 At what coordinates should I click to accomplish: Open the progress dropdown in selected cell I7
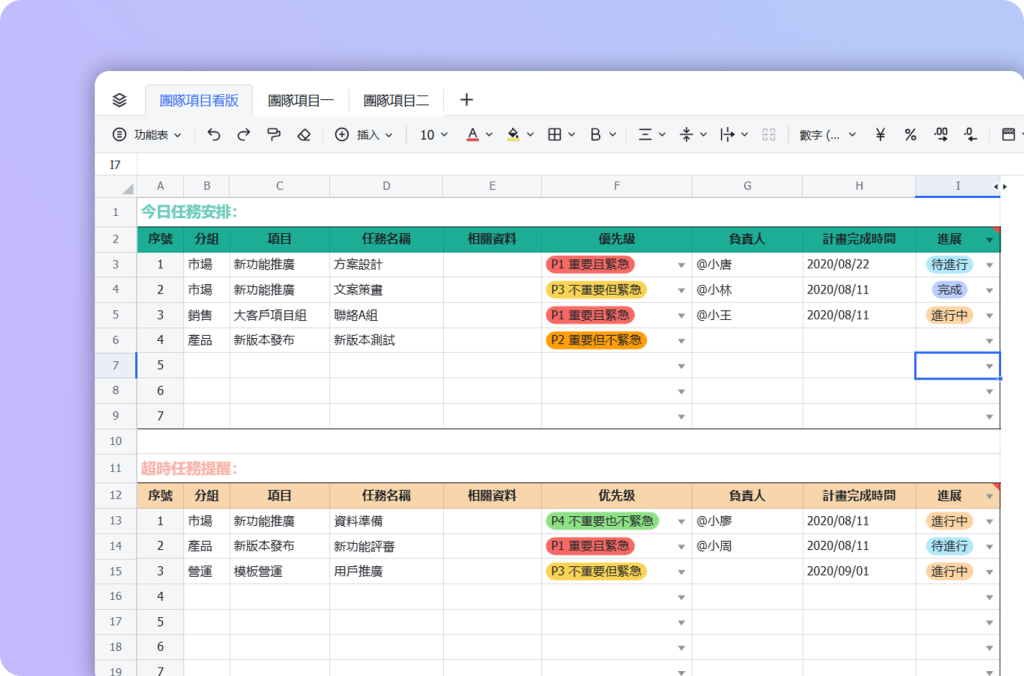pos(989,366)
